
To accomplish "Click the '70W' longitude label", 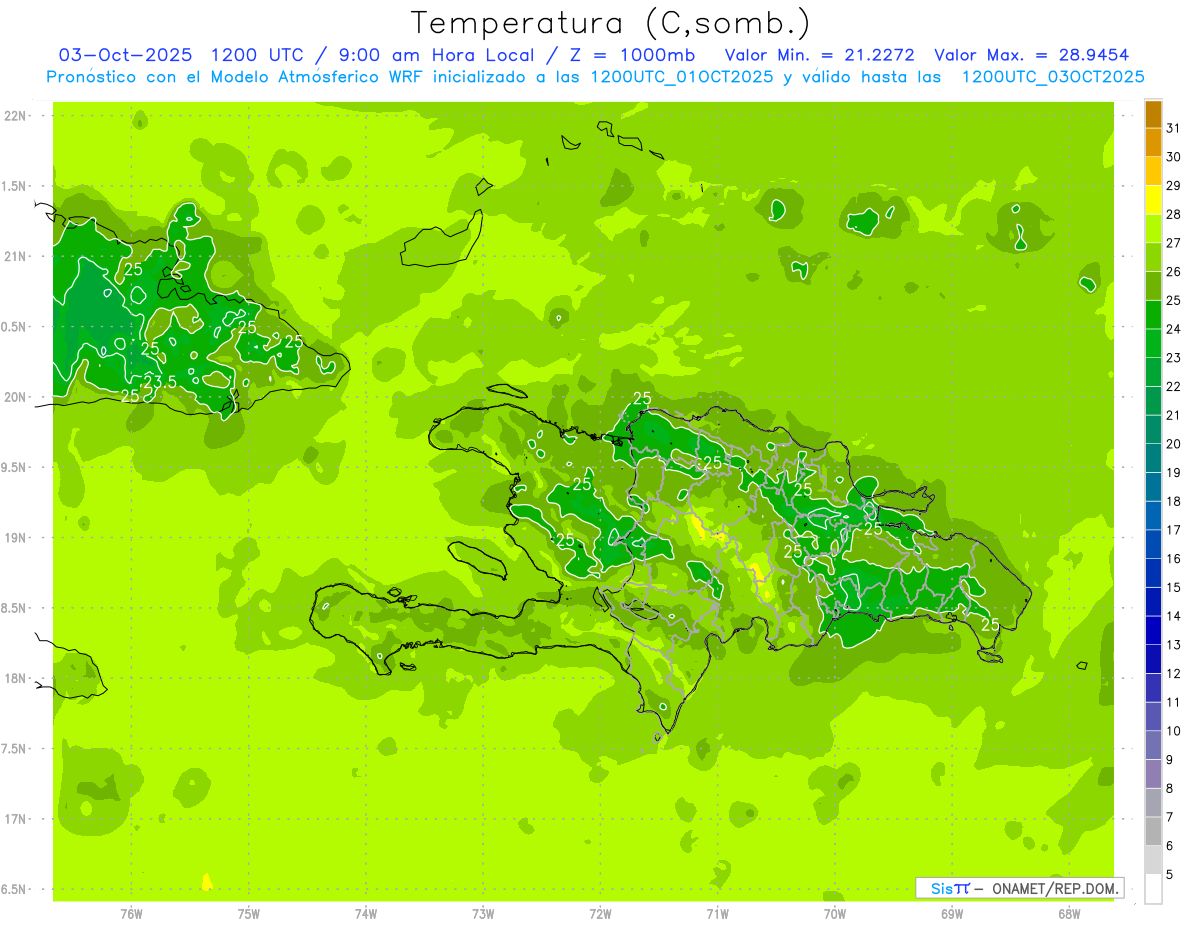I will (x=835, y=913).
